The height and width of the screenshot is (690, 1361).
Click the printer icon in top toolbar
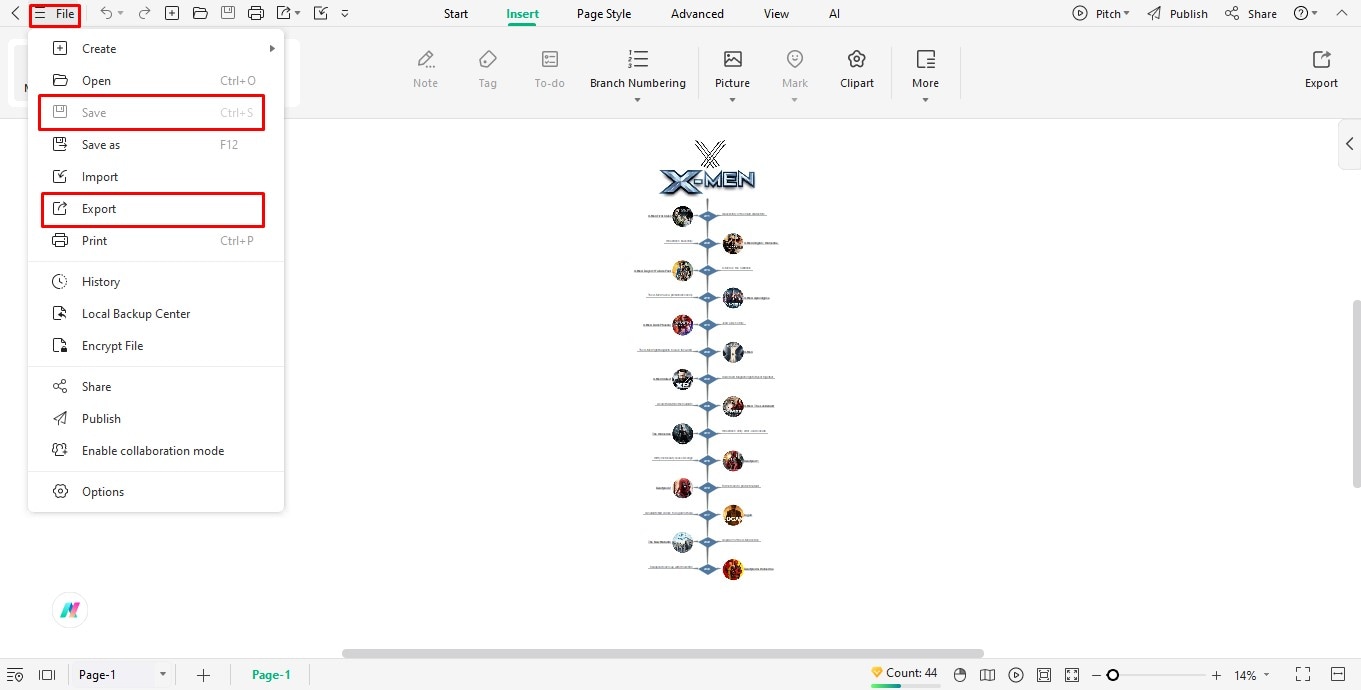click(x=256, y=14)
